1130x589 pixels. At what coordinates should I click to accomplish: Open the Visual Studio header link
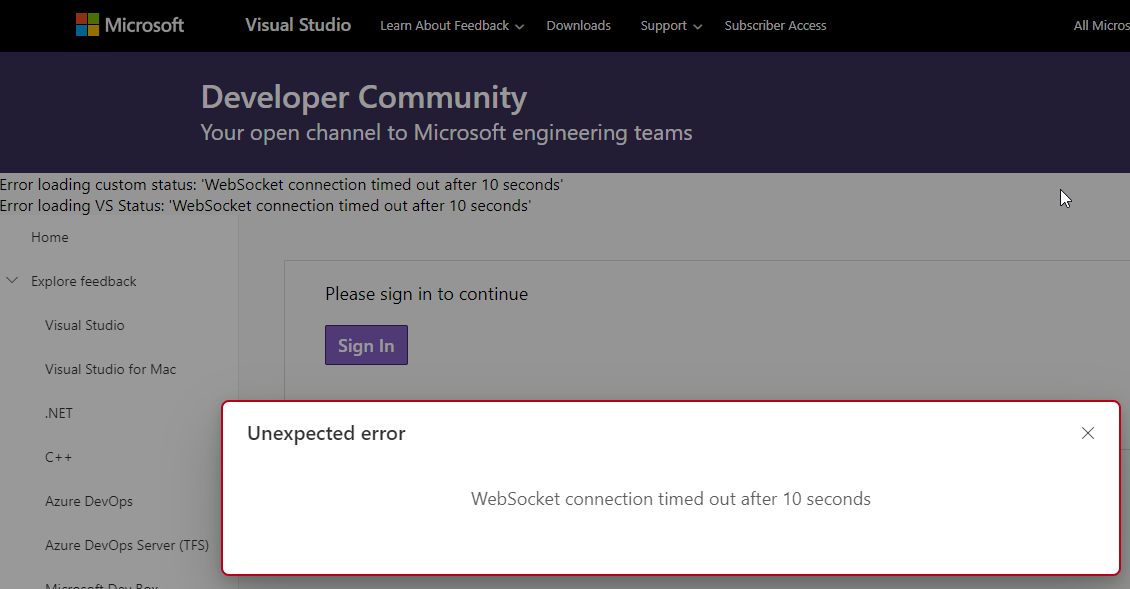click(x=298, y=25)
